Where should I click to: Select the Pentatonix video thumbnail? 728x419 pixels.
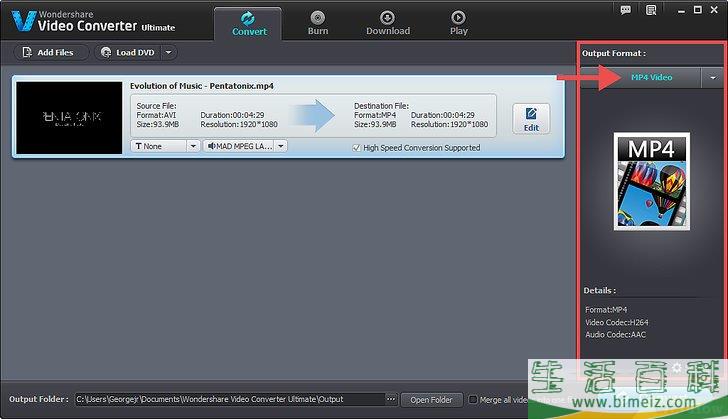coord(69,118)
